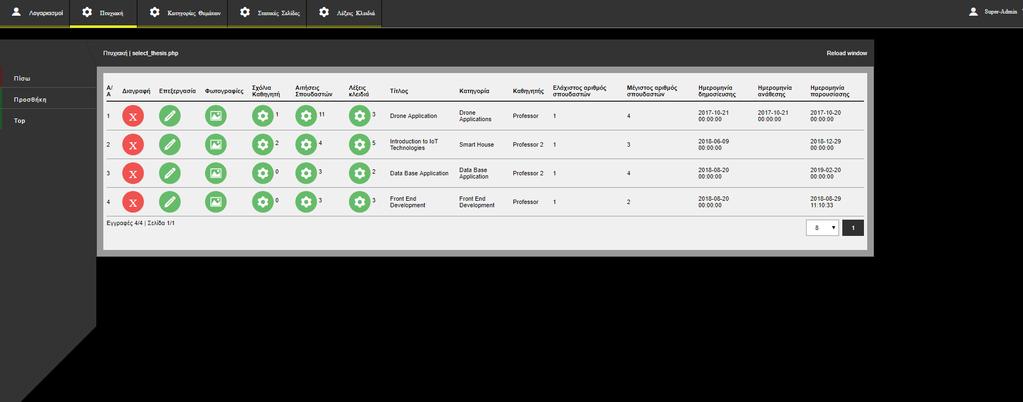The image size is (1023, 402).
Task: Click the Data Base Application title cell
Action: click(419, 174)
